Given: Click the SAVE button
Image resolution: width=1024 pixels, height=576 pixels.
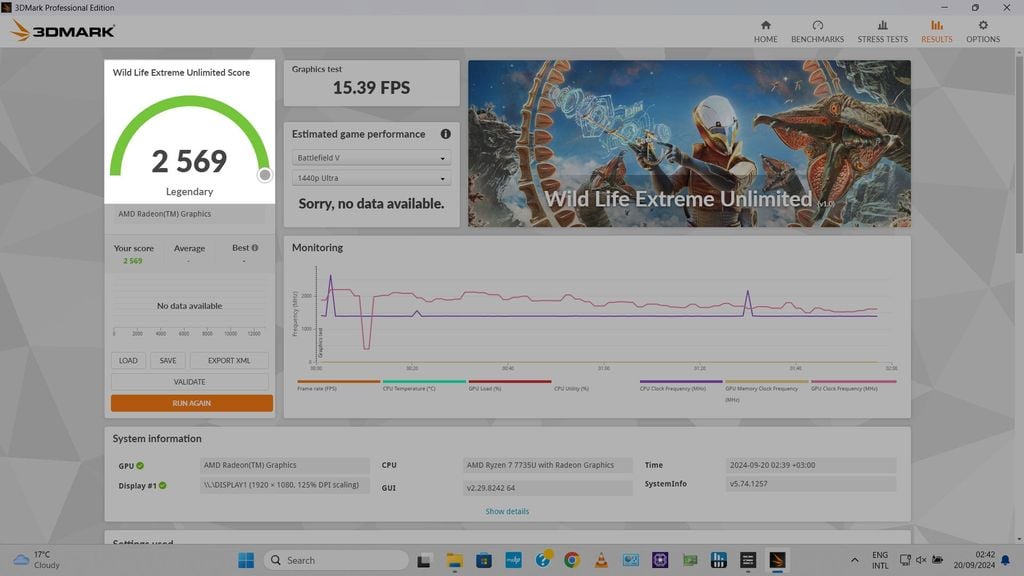Looking at the screenshot, I should coord(168,360).
